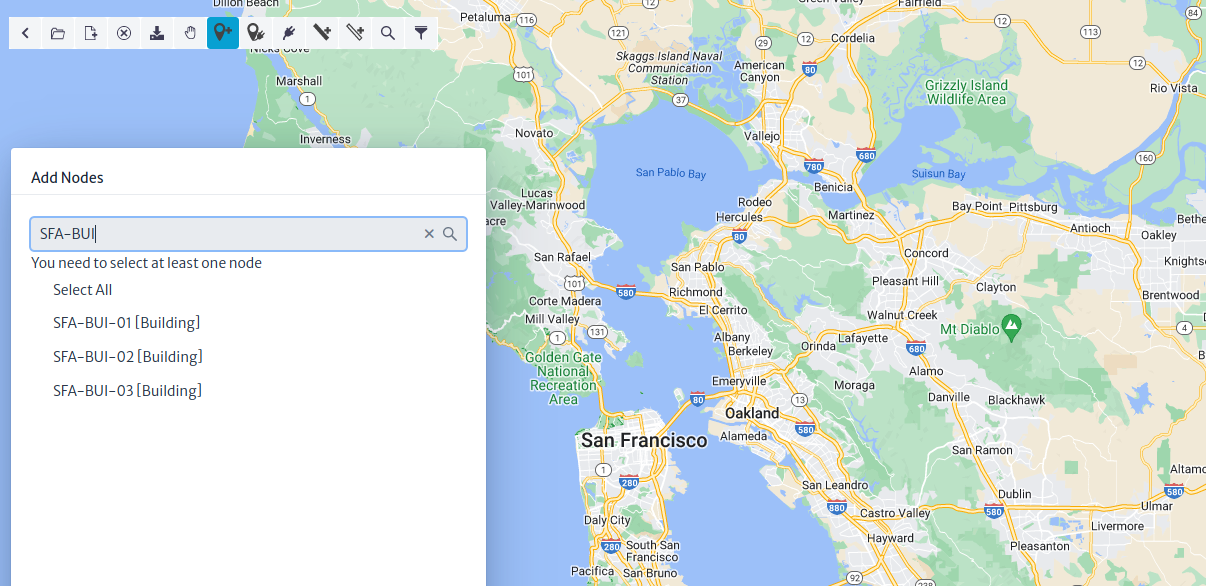The image size is (1206, 586).
Task: Open the map search tool
Action: [387, 33]
